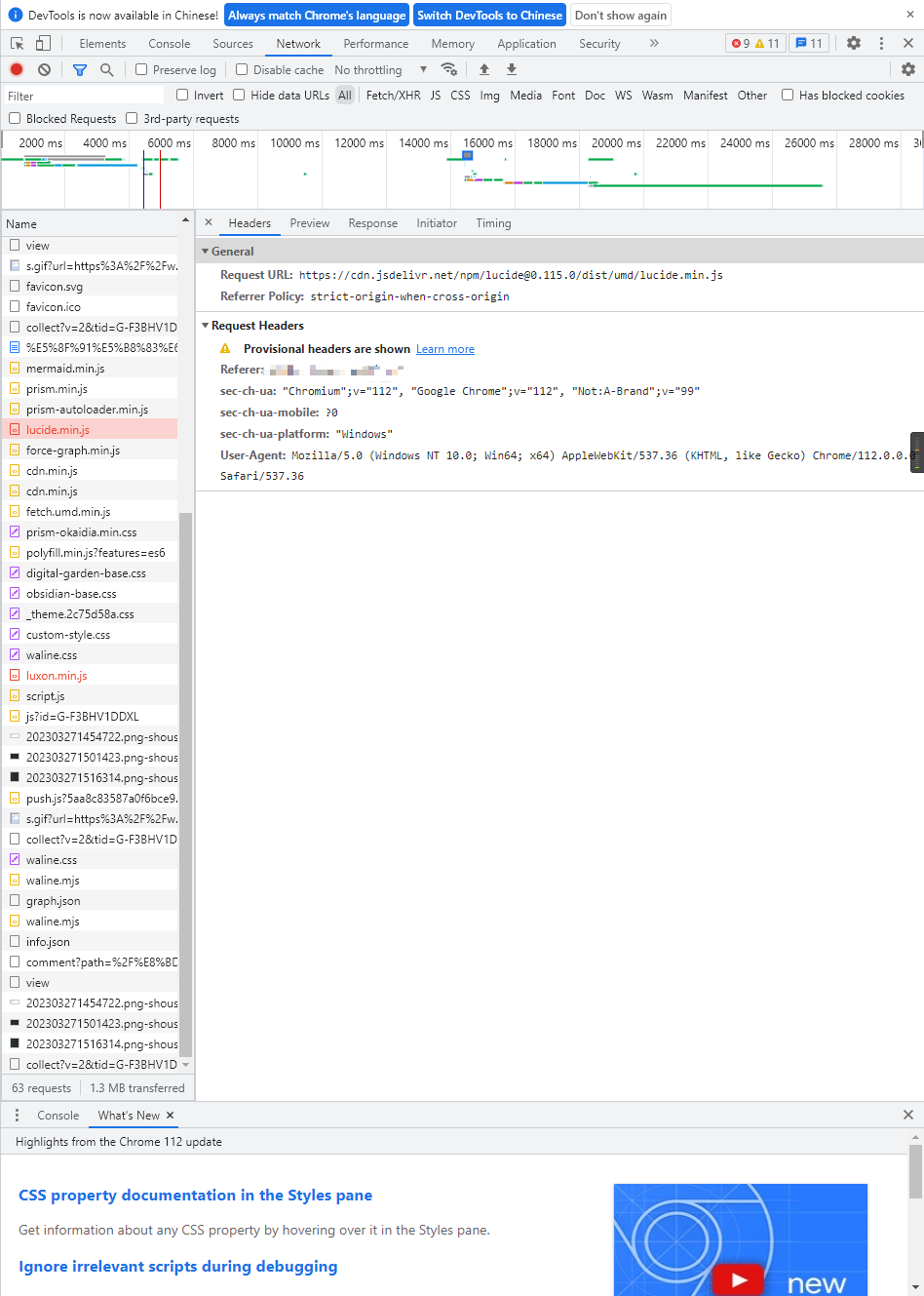Screen dimensions: 924x1296
Task: Collapse the Request Headers section
Action: (205, 325)
